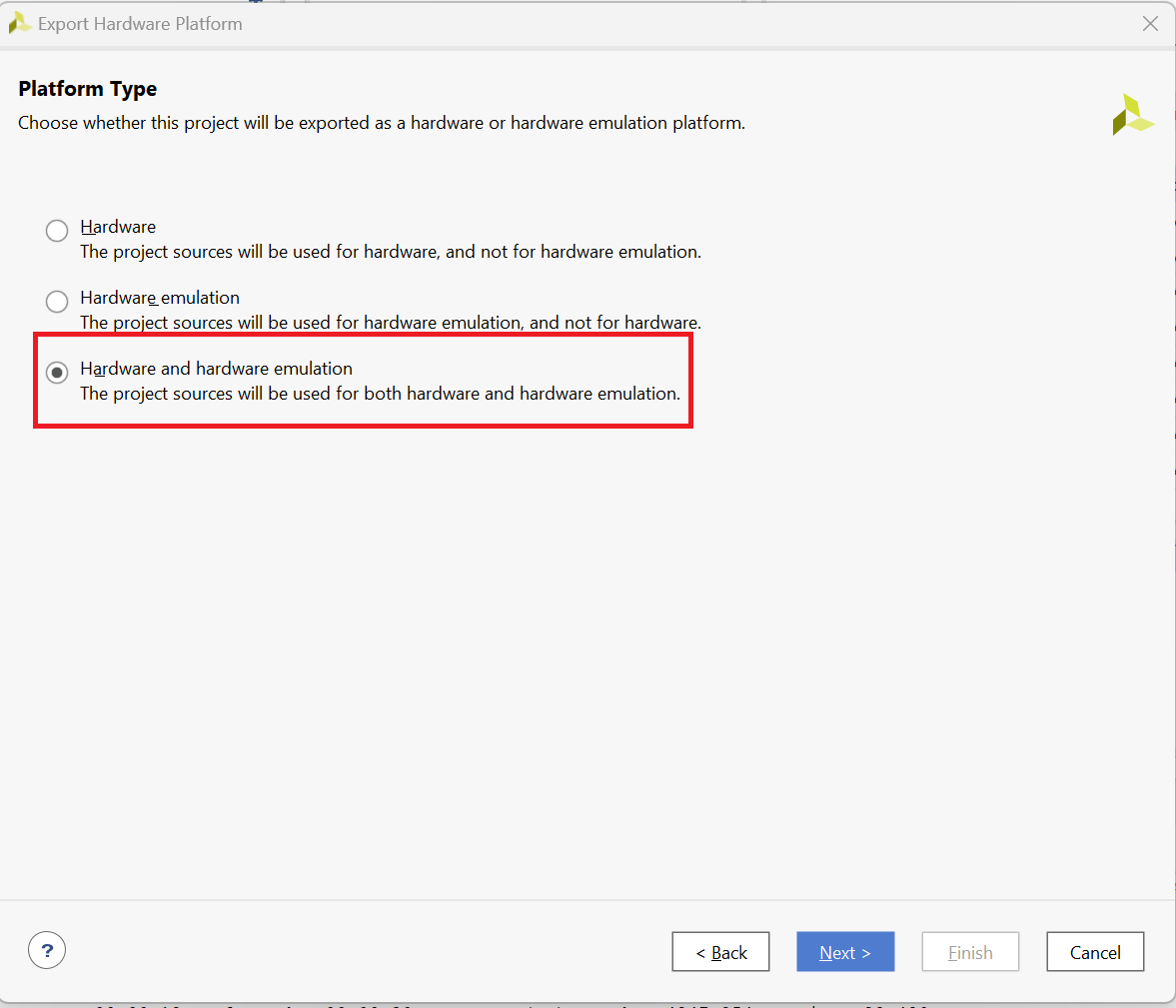Click the Hardware option label
Screen dimensions: 1176x1008
[x=118, y=227]
